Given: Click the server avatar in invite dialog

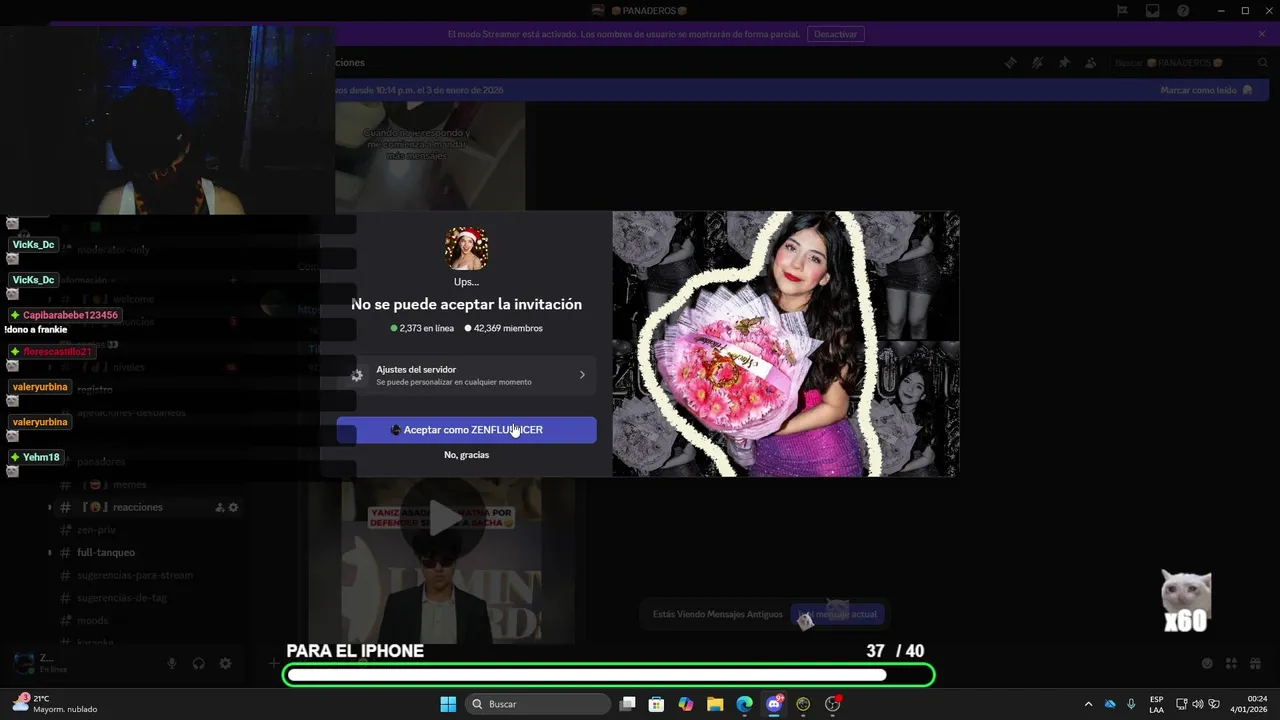Looking at the screenshot, I should click(466, 248).
